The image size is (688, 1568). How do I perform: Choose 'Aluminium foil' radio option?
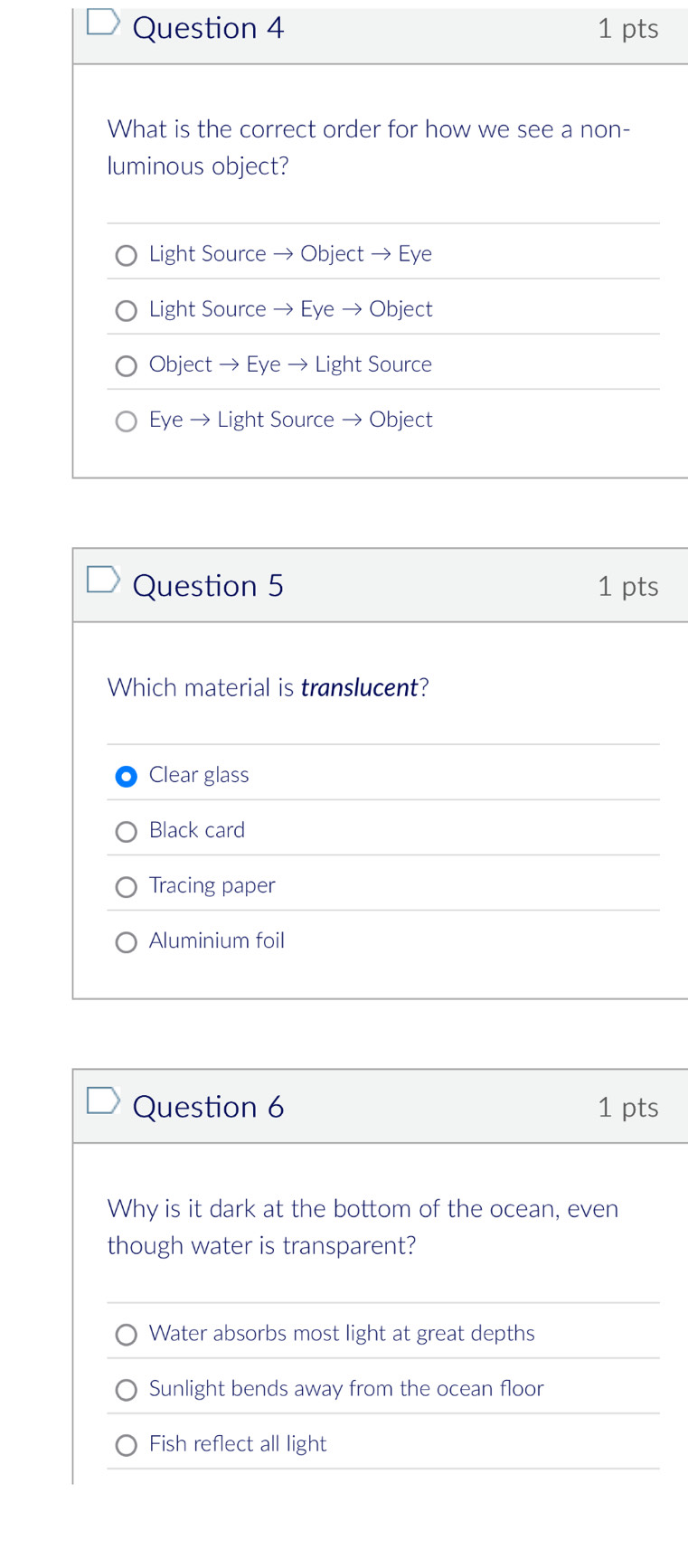click(x=127, y=942)
